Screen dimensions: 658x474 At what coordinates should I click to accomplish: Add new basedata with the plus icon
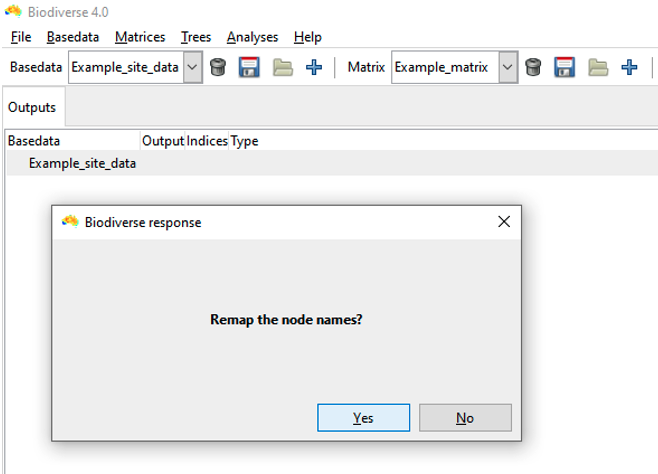click(314, 67)
